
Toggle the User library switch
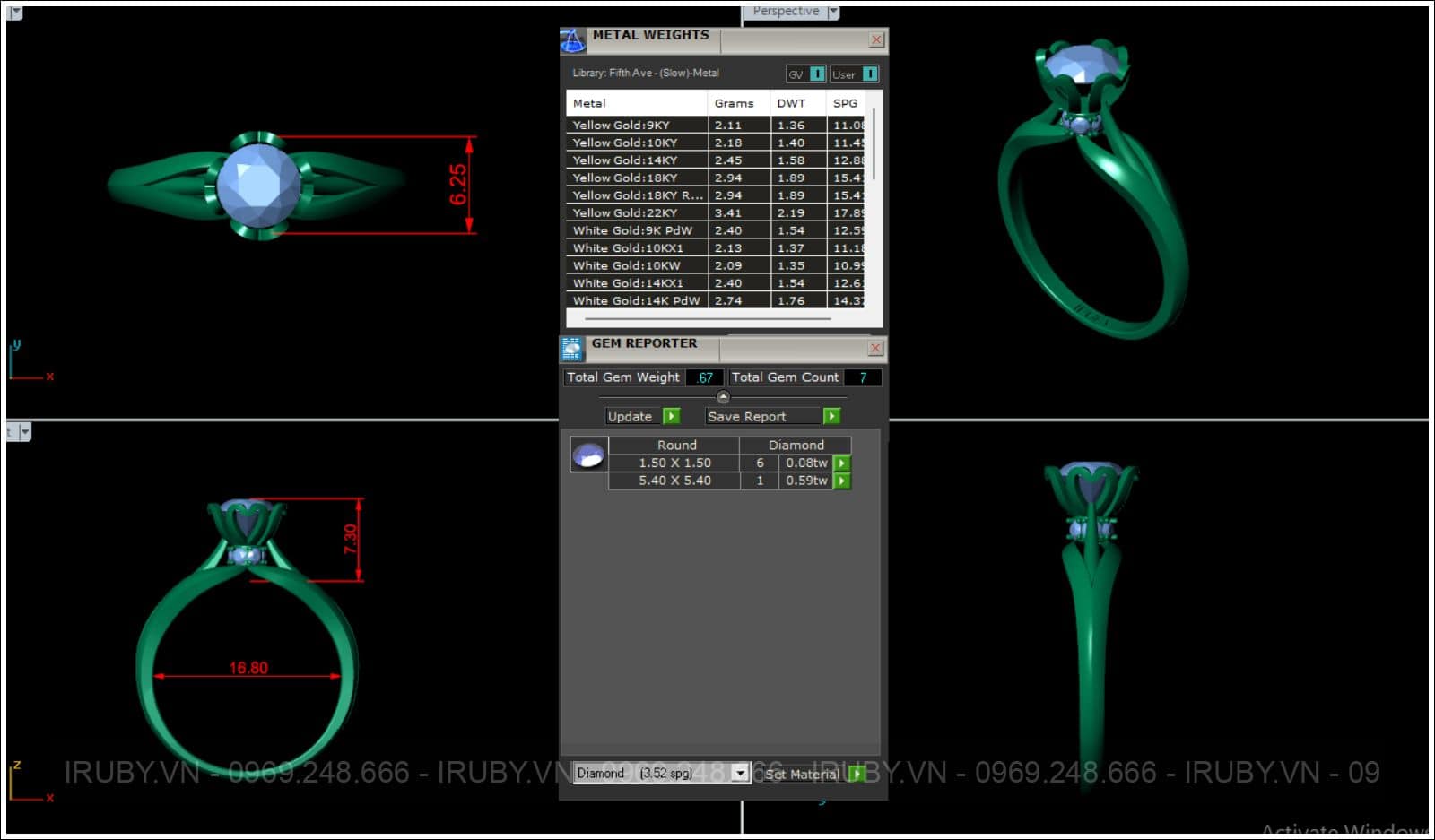coord(869,74)
